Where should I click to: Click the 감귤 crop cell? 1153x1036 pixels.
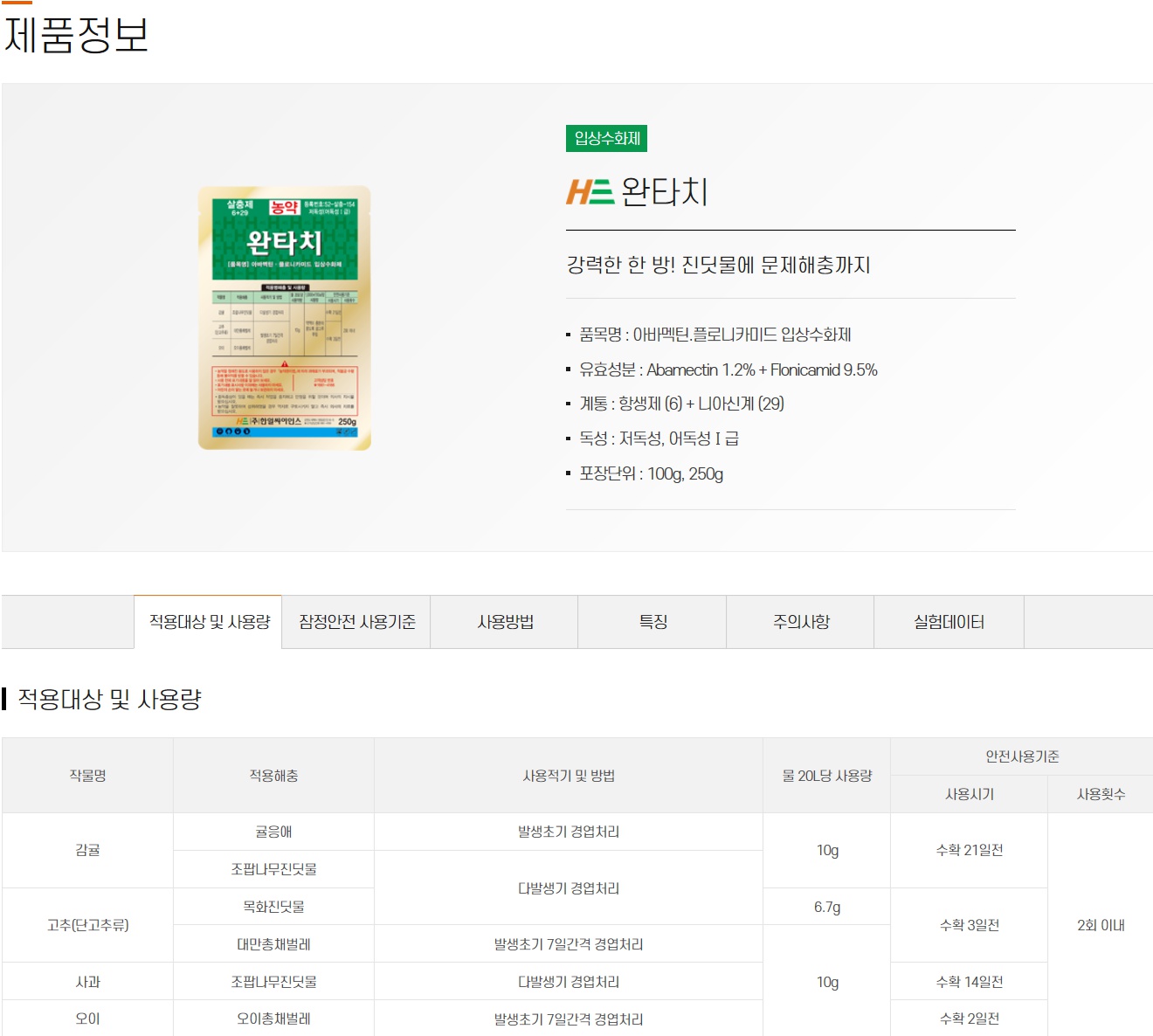(87, 850)
